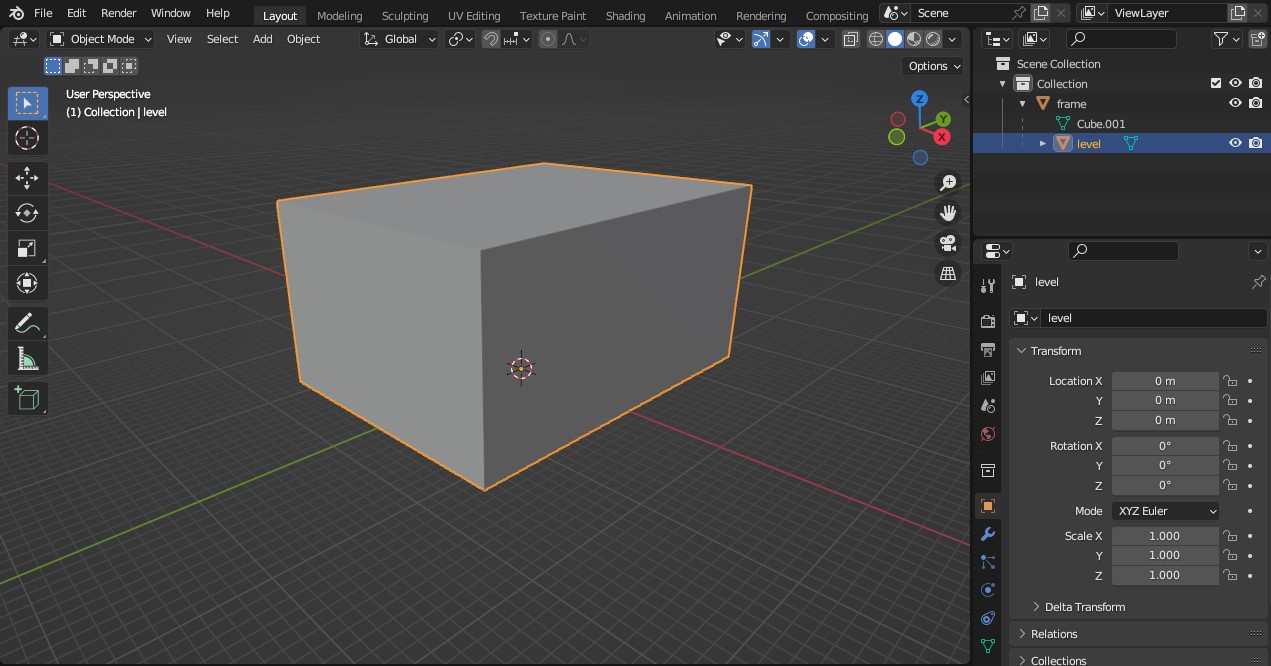Image resolution: width=1271 pixels, height=666 pixels.
Task: Switch viewport shading to Material Preview
Action: coord(914,39)
